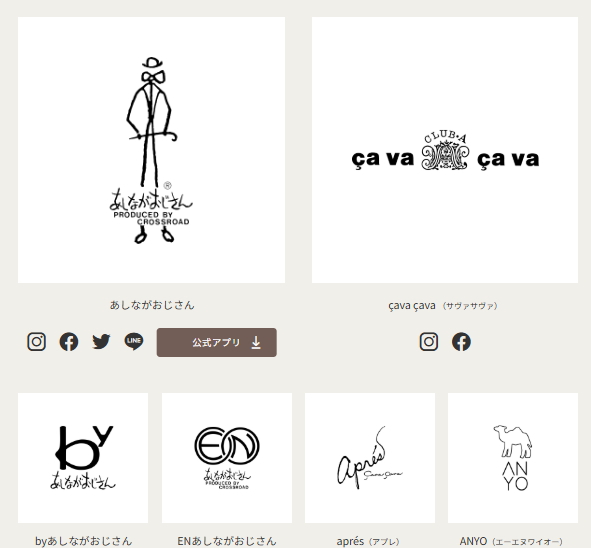This screenshot has width=591, height=548.
Task: Click the aprés (アプレ) caption link
Action: tap(368, 542)
